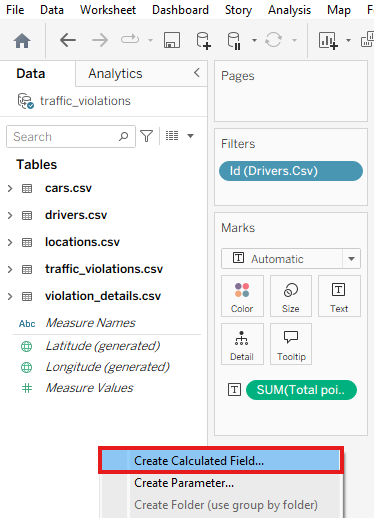Open the Tooltip marks card button
Viewport: 374px width, 518px height.
pyautogui.click(x=291, y=344)
